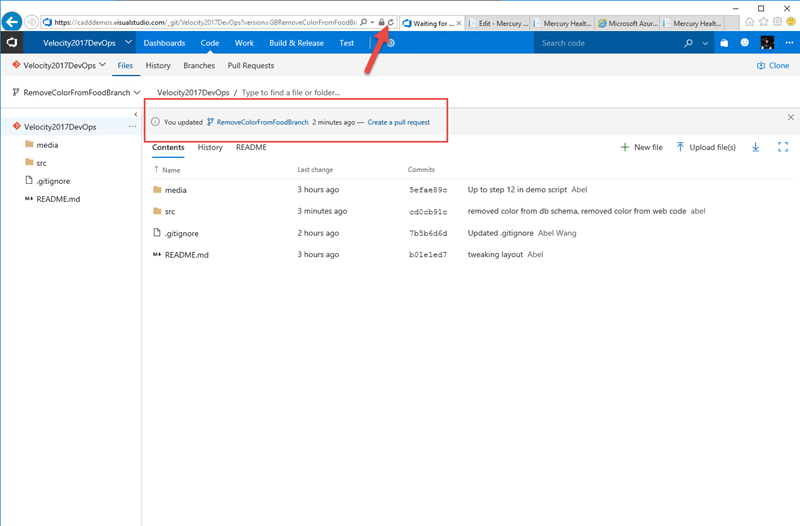800x526 pixels.
Task: Focus the Search code input
Action: (610, 43)
